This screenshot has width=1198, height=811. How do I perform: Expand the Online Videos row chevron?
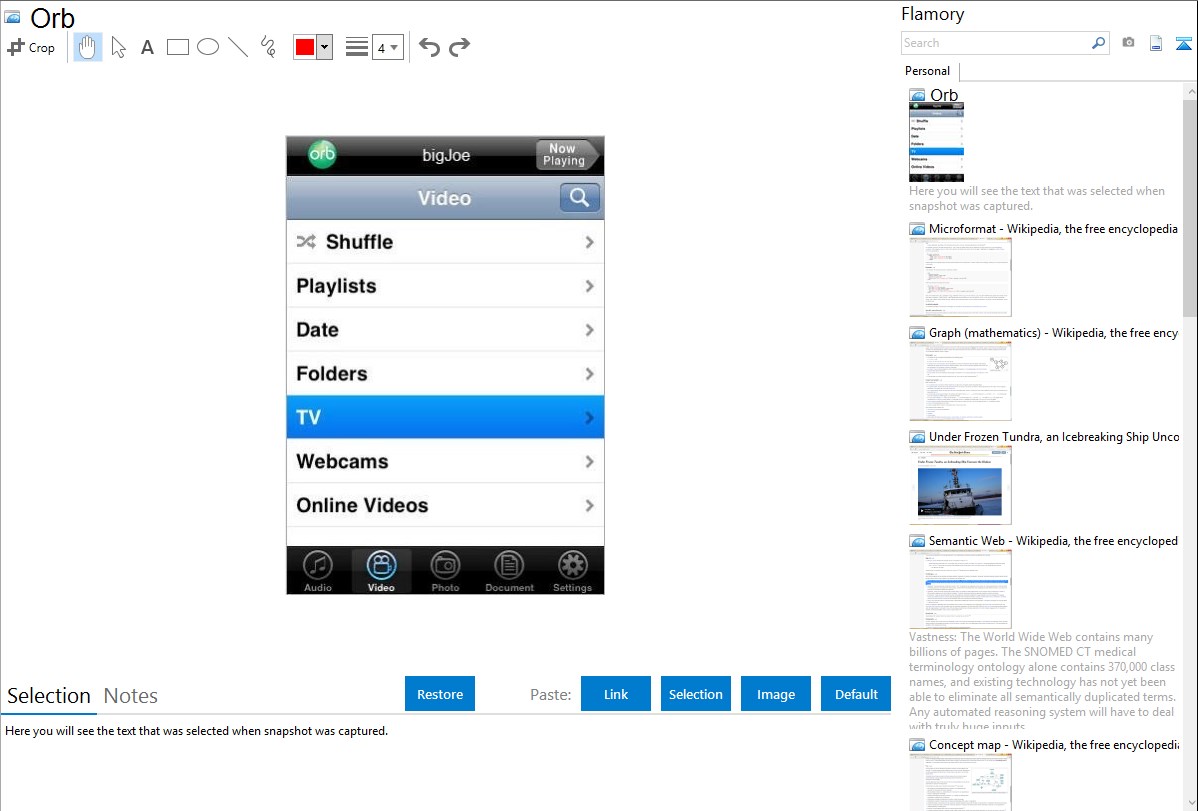(589, 505)
